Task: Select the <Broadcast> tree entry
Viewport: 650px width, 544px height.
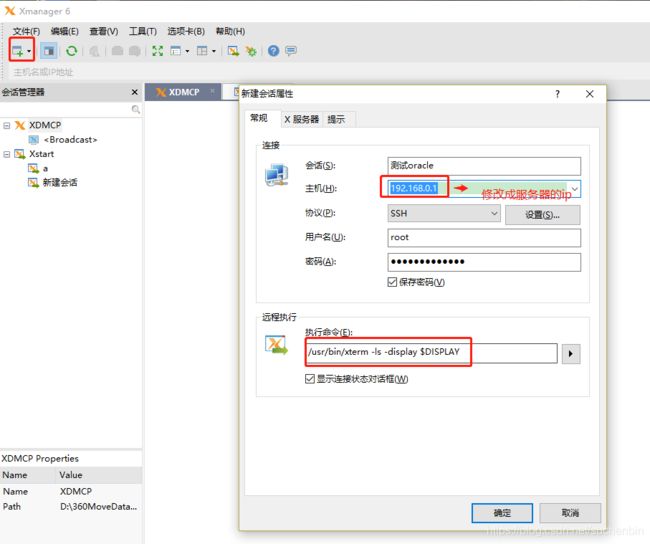Action: (x=70, y=140)
